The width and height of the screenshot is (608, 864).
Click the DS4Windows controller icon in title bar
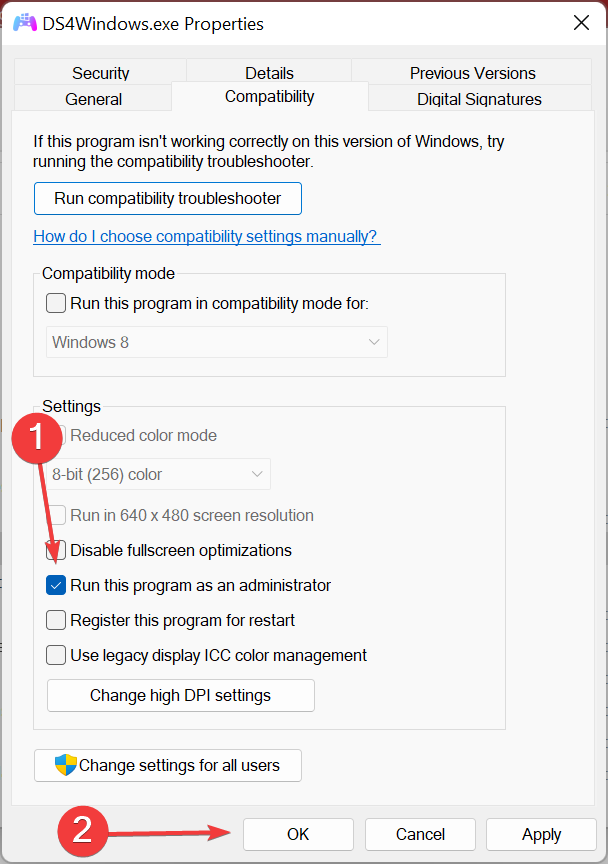(x=24, y=23)
